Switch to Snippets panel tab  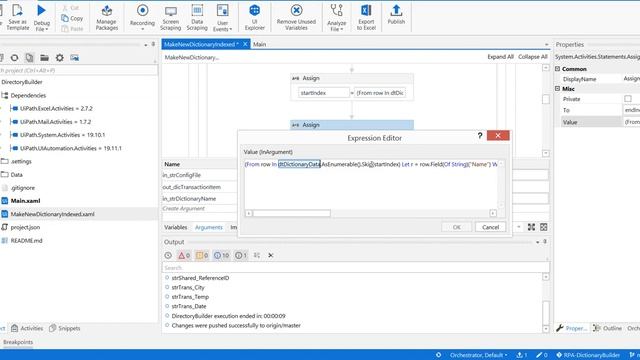pos(64,328)
